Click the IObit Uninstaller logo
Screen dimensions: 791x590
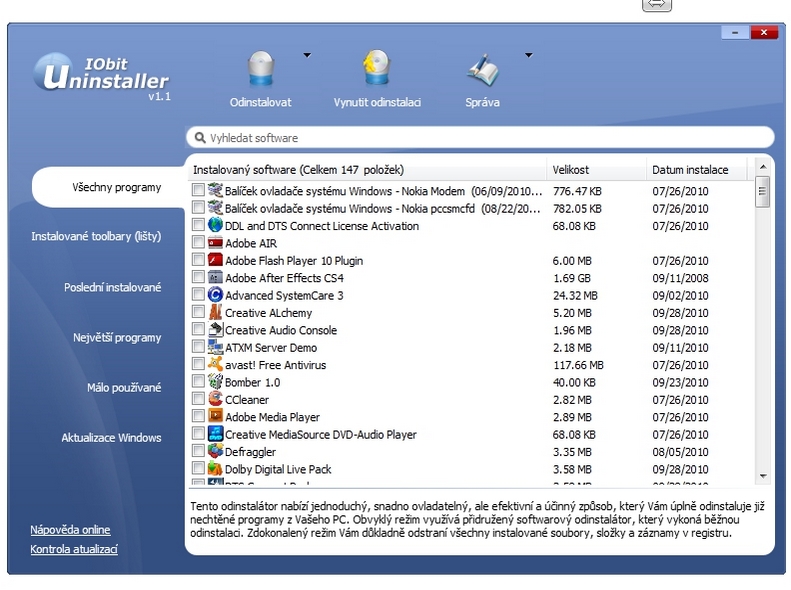(102, 76)
